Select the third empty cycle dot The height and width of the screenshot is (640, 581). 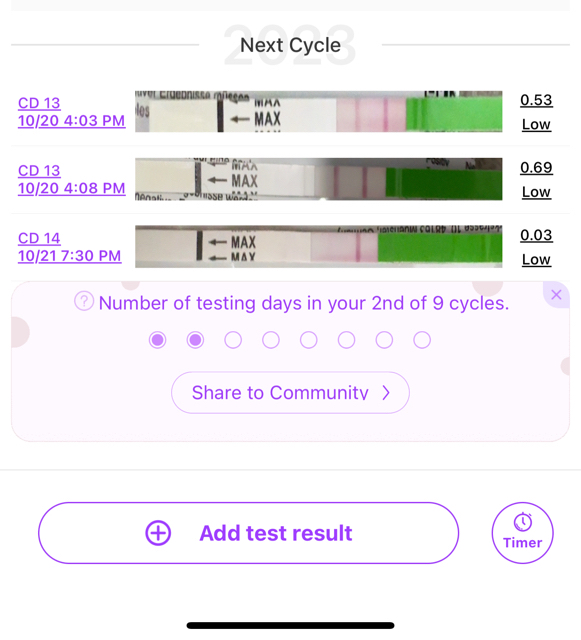click(x=233, y=340)
